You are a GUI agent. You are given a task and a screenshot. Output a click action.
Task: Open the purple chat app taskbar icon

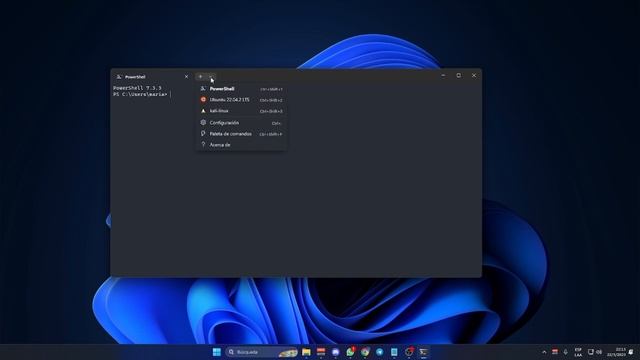336,352
